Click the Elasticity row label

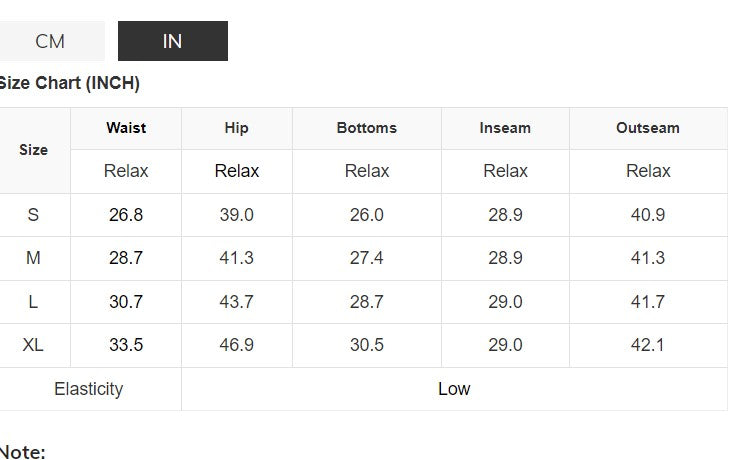[89, 389]
